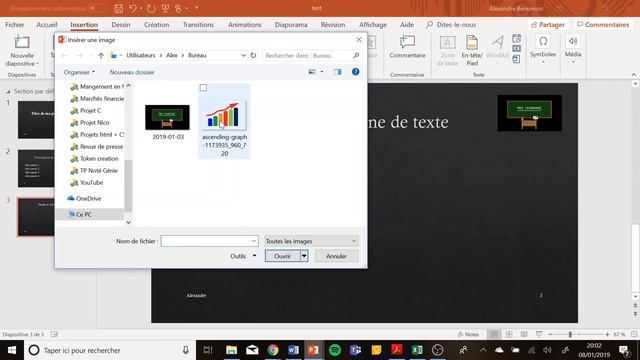
Task: Switch to slide sorter view icon
Action: (509, 334)
